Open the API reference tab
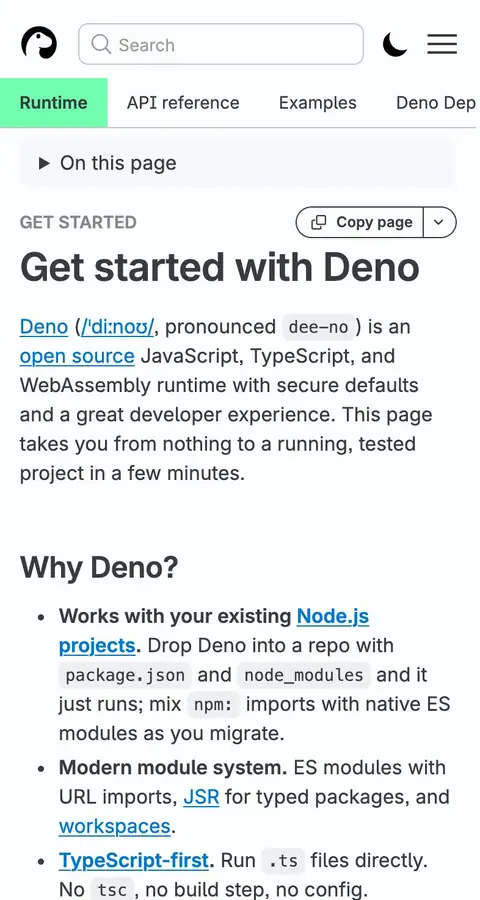Screen dimensions: 480x900 (x=183, y=103)
